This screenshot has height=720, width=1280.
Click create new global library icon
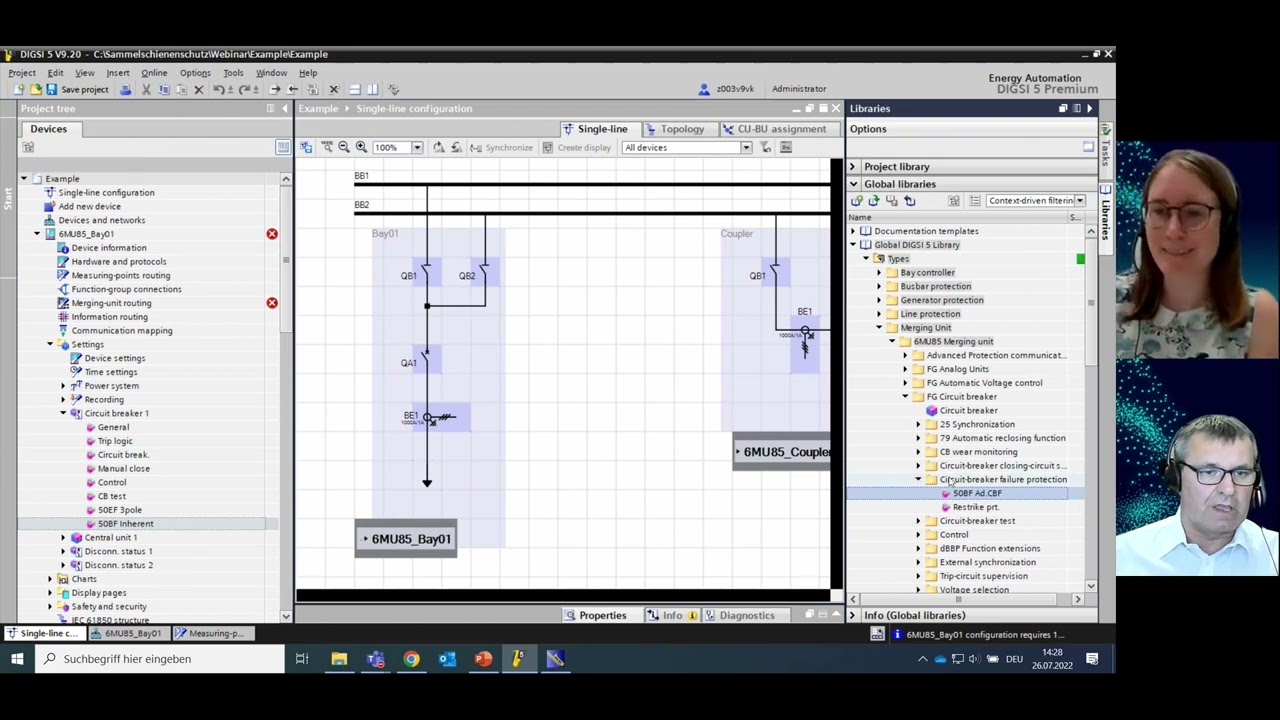(x=857, y=201)
